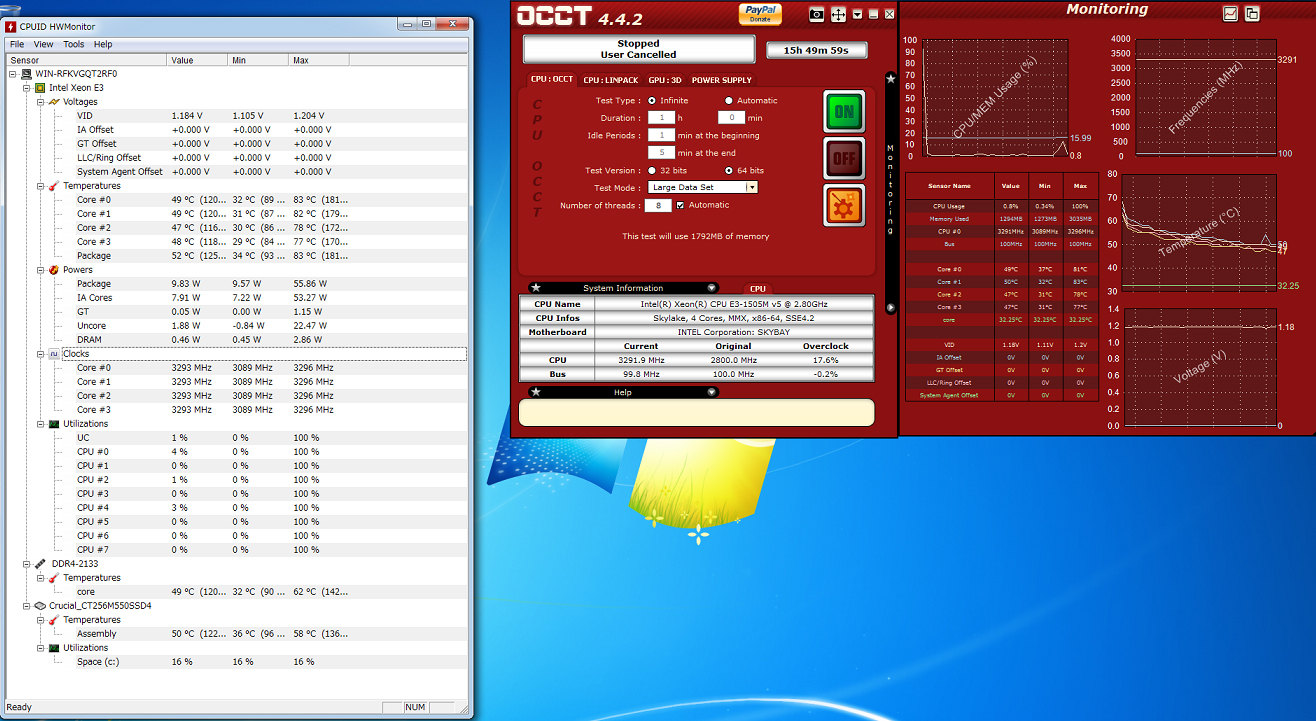Click the thermometer icon beside Intel Xeon Temperatures
The image size is (1316, 721).
point(54,186)
